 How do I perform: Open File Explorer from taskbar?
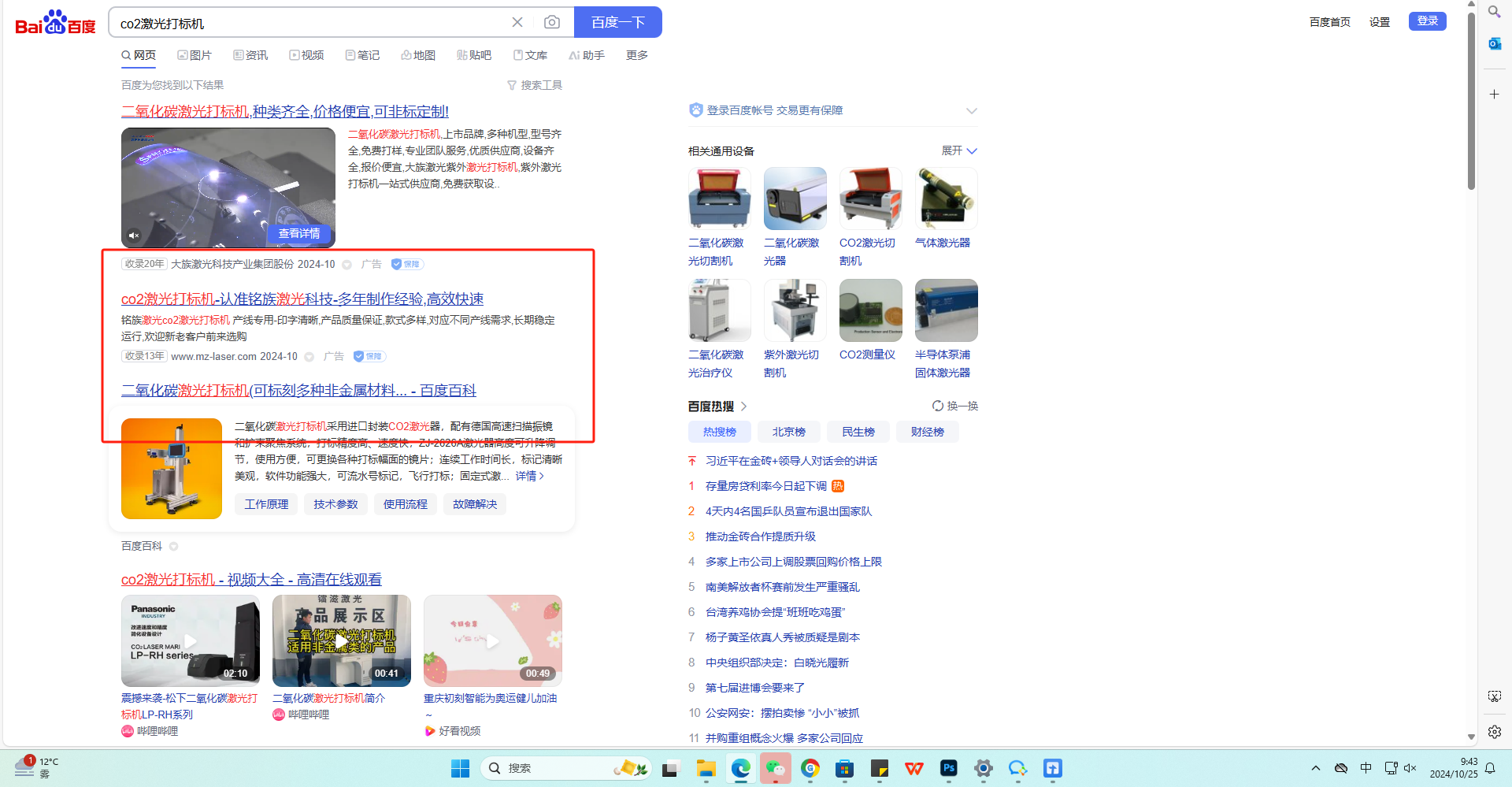click(706, 768)
